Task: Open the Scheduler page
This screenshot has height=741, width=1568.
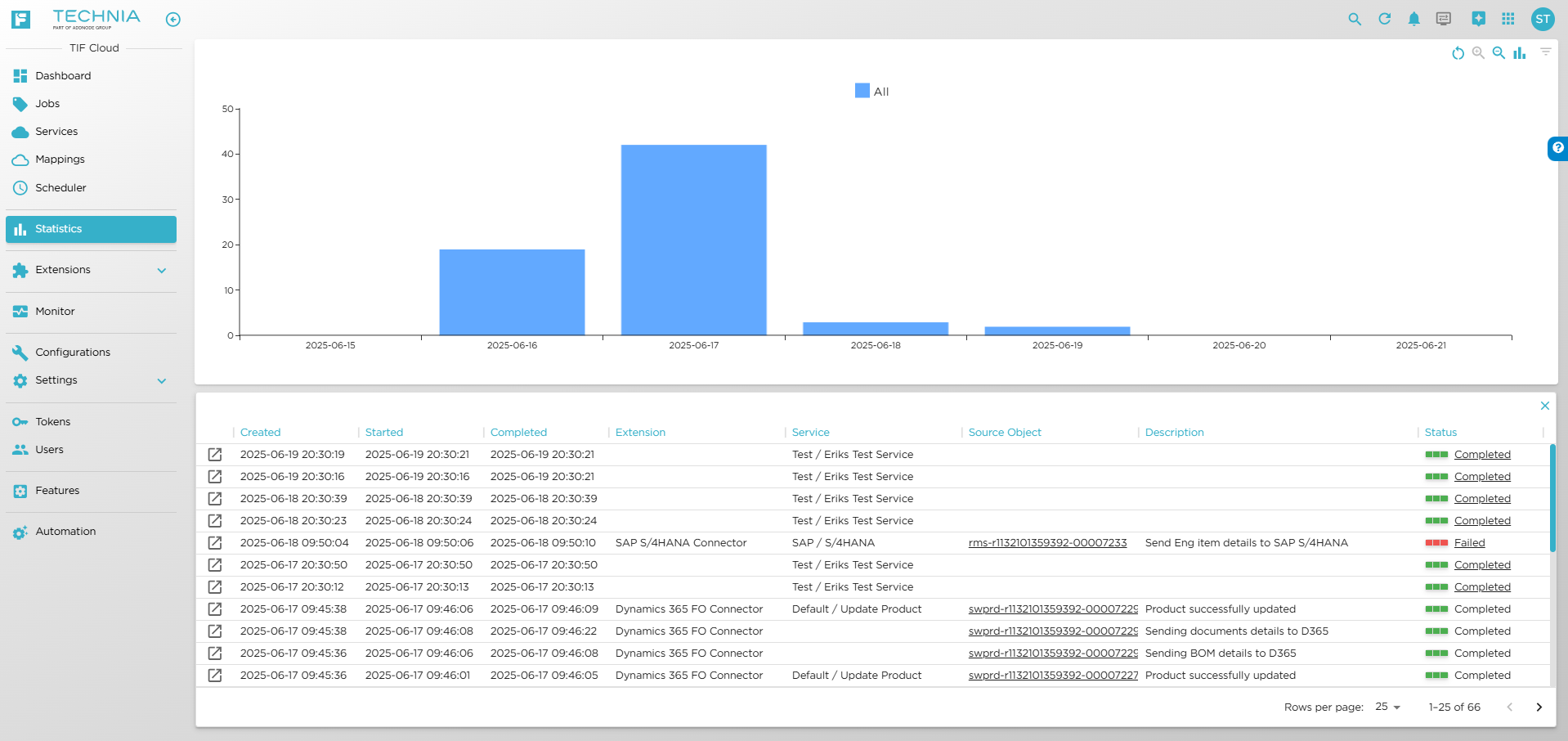Action: coord(60,188)
